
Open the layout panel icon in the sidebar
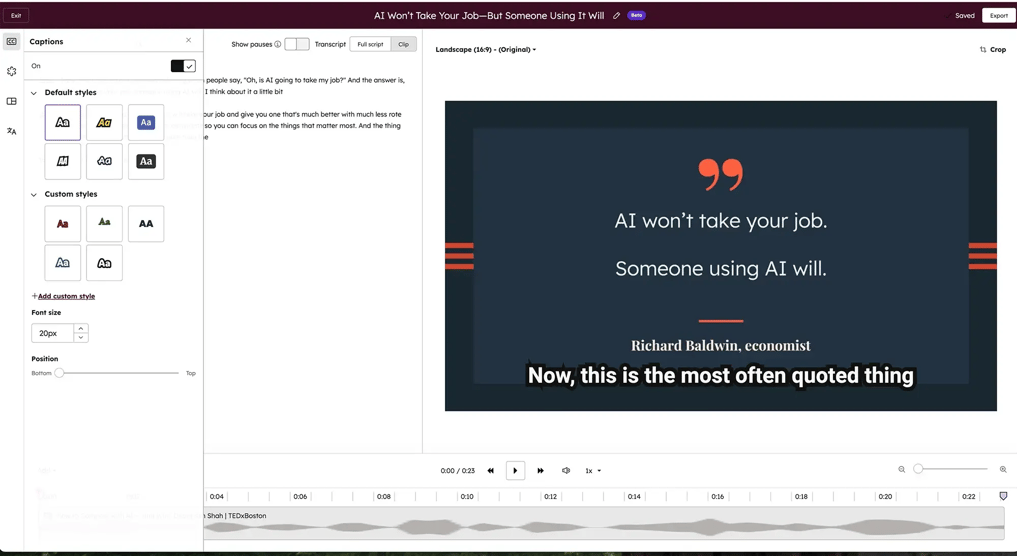click(x=11, y=101)
